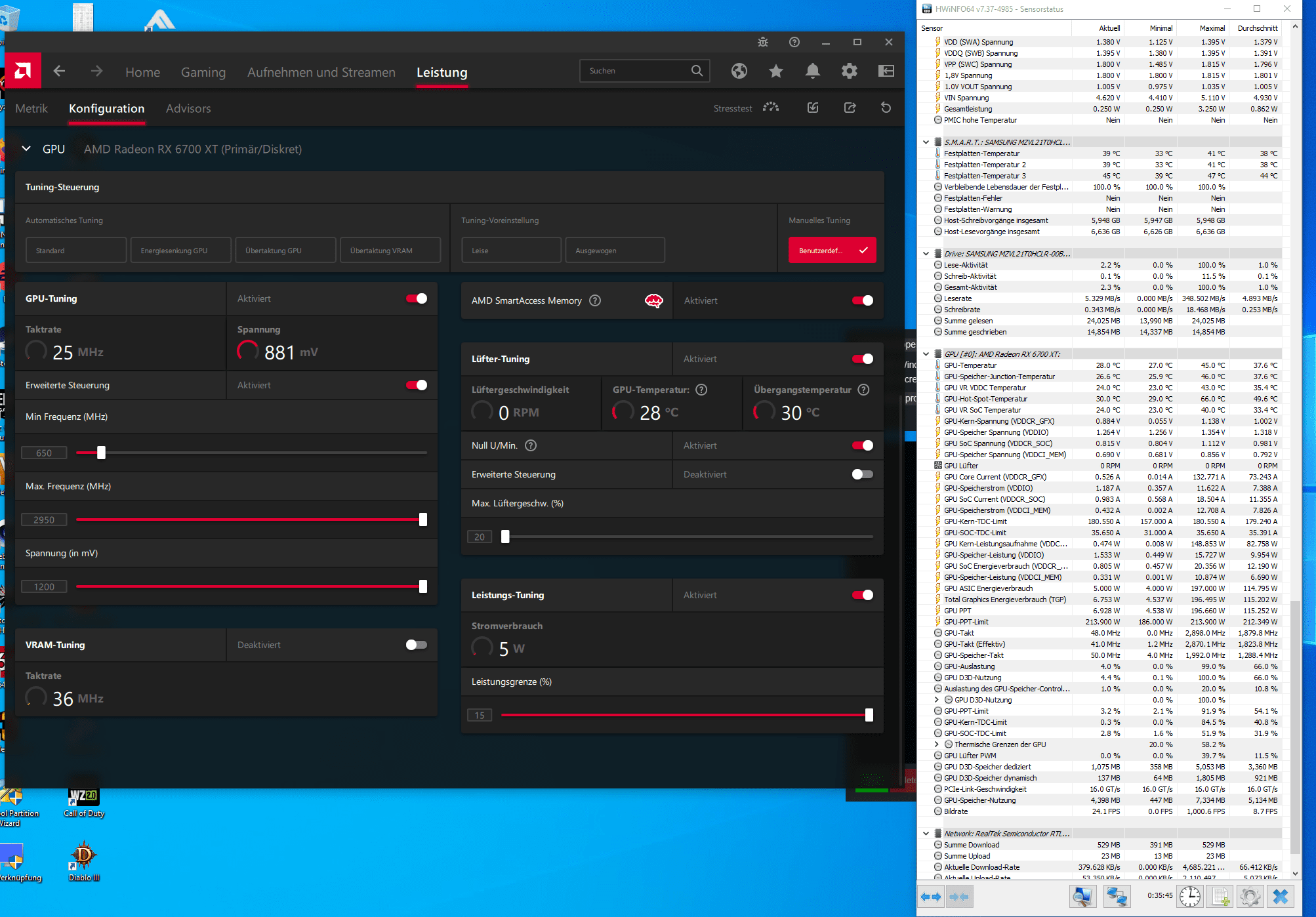Select Energiesenkung GPU preset
Screen dimensions: 1316x917
(x=181, y=251)
